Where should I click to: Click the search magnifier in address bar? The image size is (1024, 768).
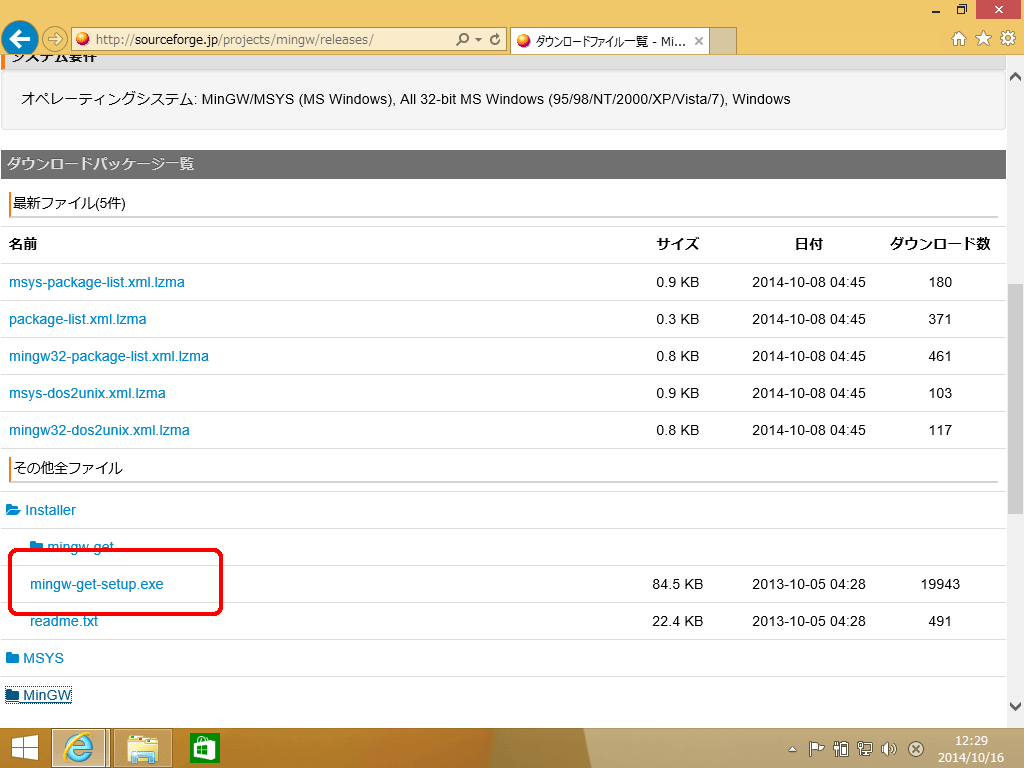coord(462,40)
